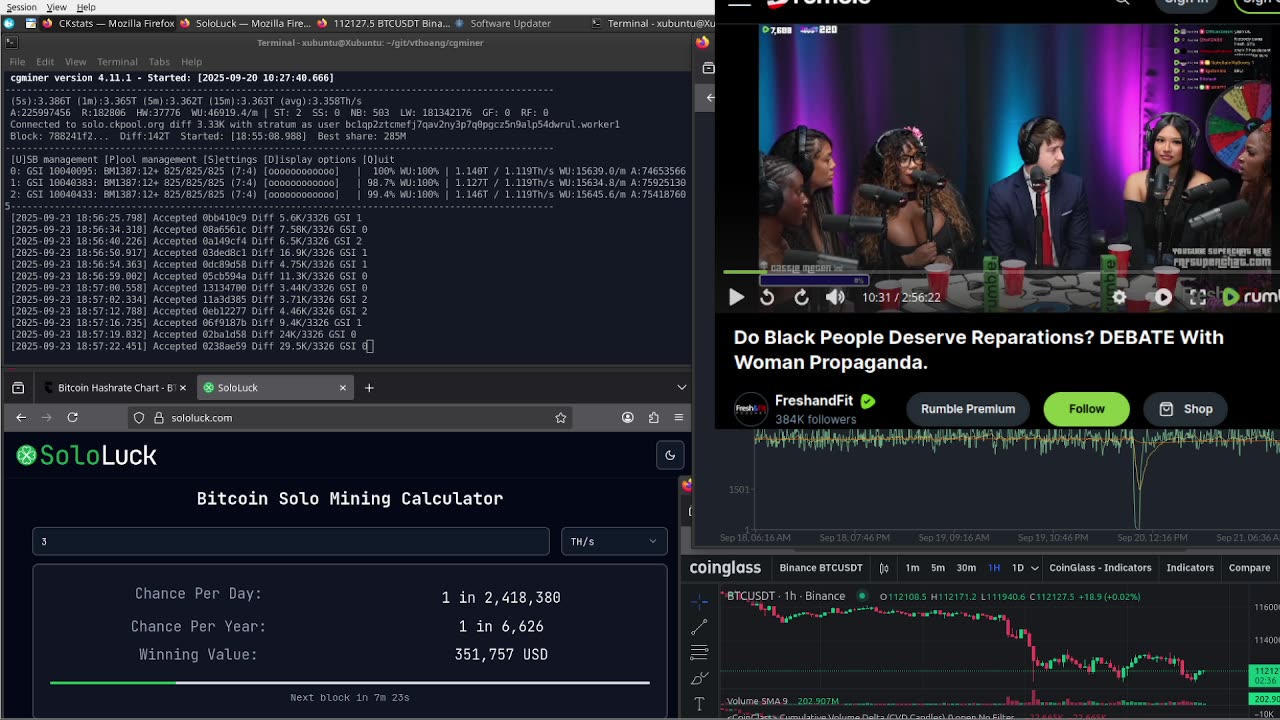Open Firefox application menu in SoloLuck window
The height and width of the screenshot is (720, 1280).
pyautogui.click(x=679, y=417)
